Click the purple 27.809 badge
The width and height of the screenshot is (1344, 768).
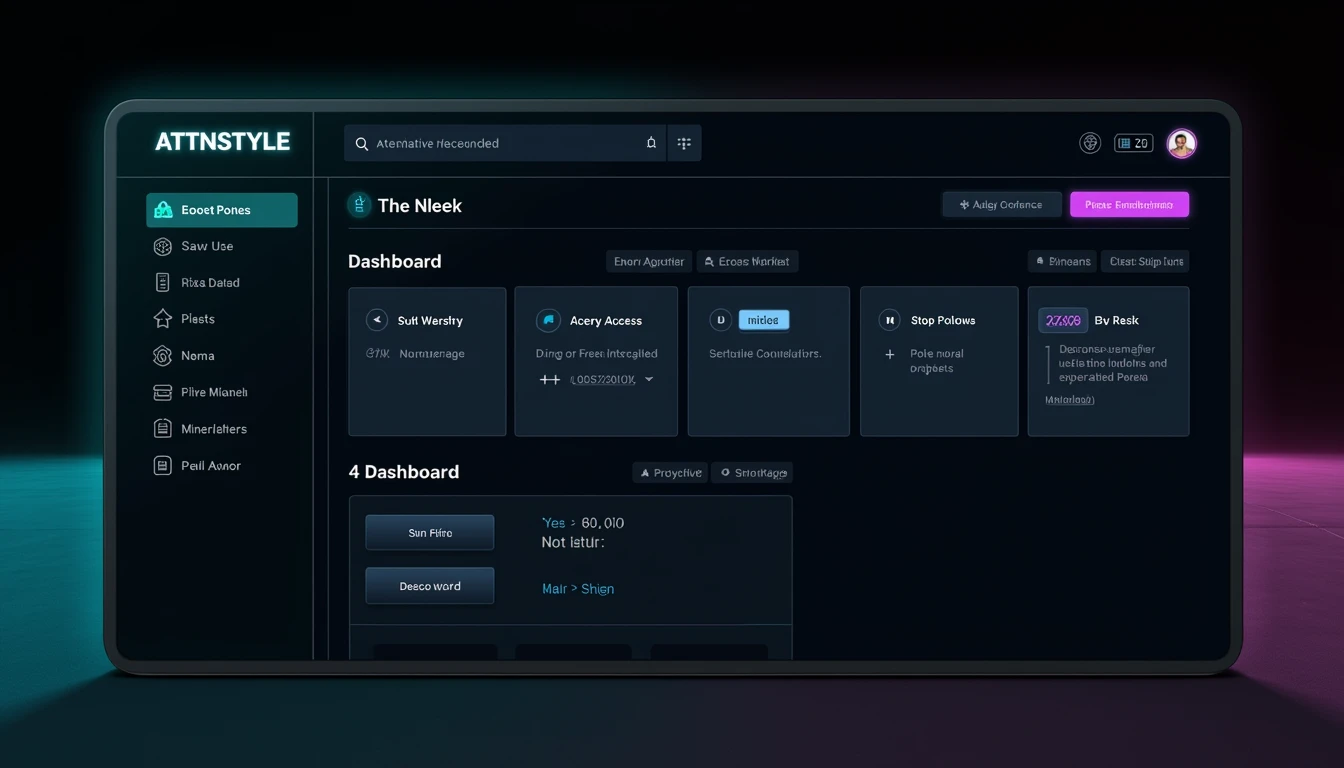pyautogui.click(x=1063, y=320)
